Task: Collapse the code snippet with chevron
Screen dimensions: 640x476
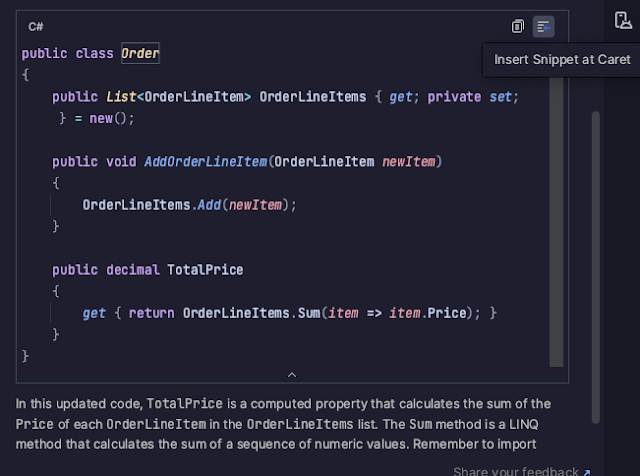Action: pos(292,374)
